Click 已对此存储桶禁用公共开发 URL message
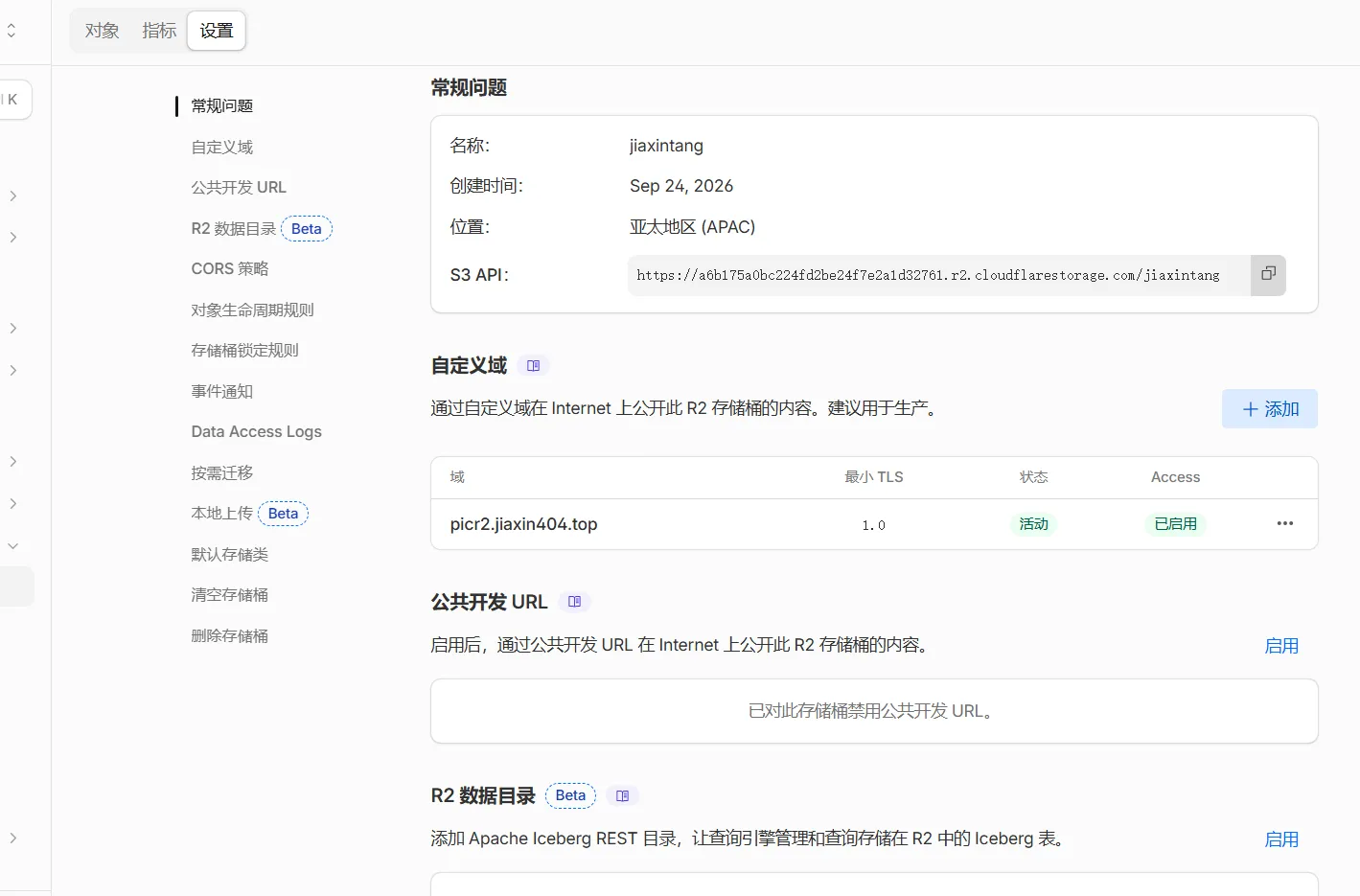Image resolution: width=1360 pixels, height=896 pixels. [x=874, y=711]
